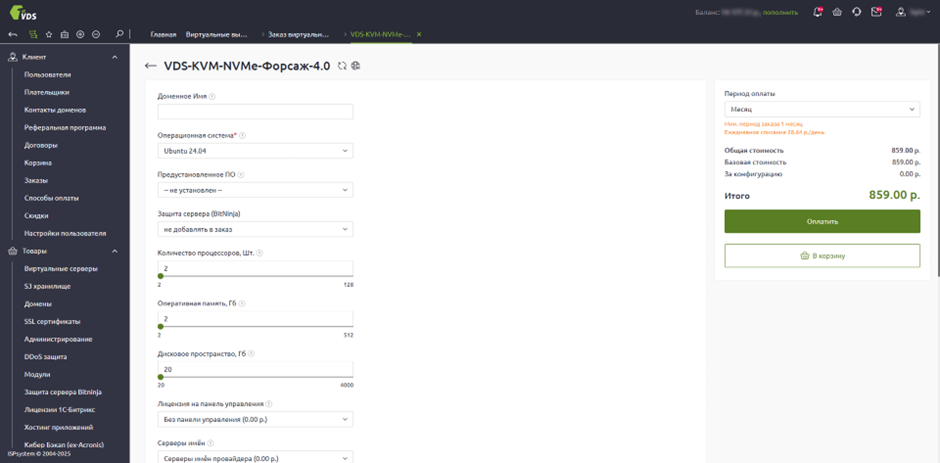The height and width of the screenshot is (463, 940).
Task: Click refresh icon beside VDS-KVM-NVMe title
Action: (343, 66)
